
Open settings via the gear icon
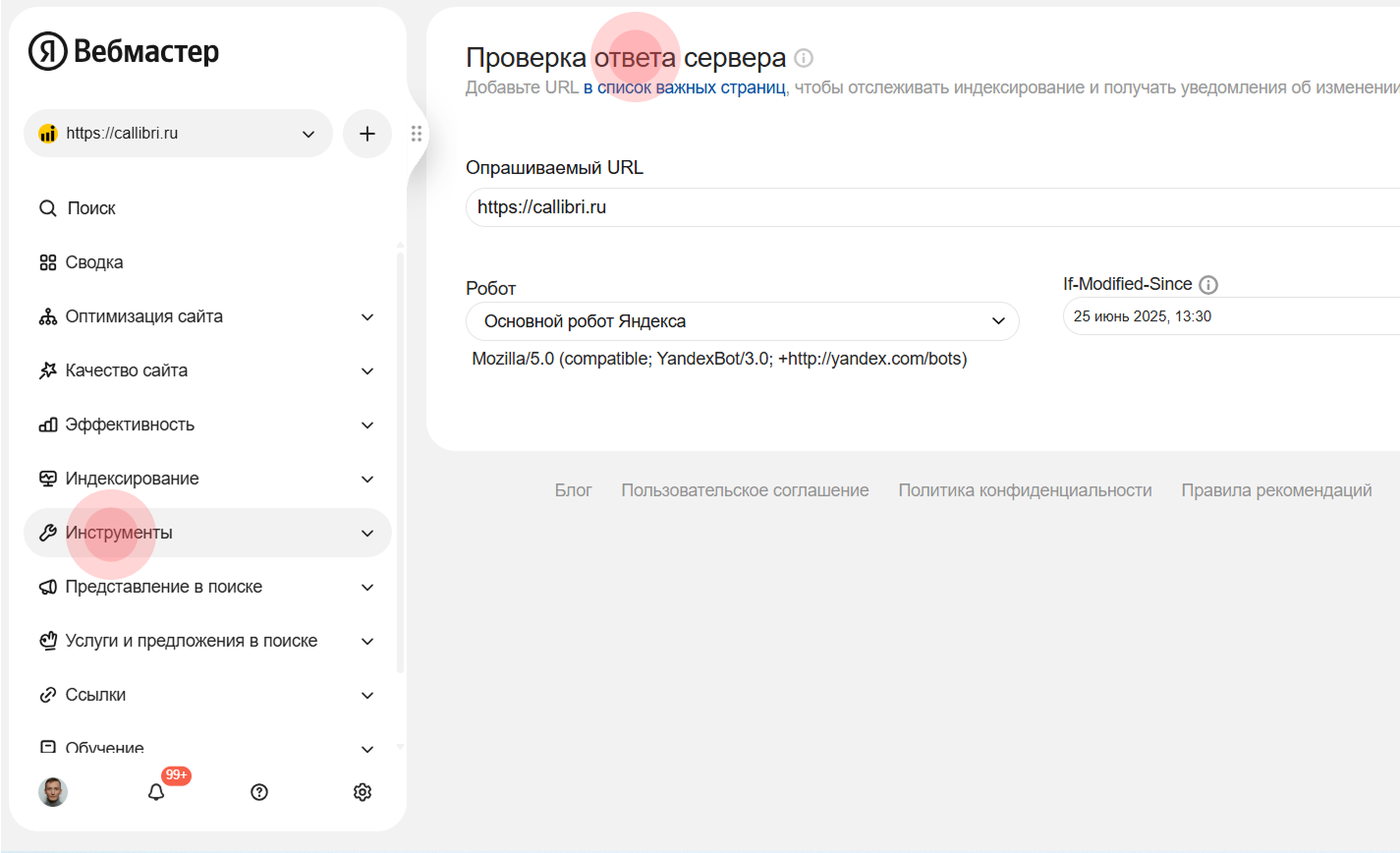pyautogui.click(x=362, y=791)
